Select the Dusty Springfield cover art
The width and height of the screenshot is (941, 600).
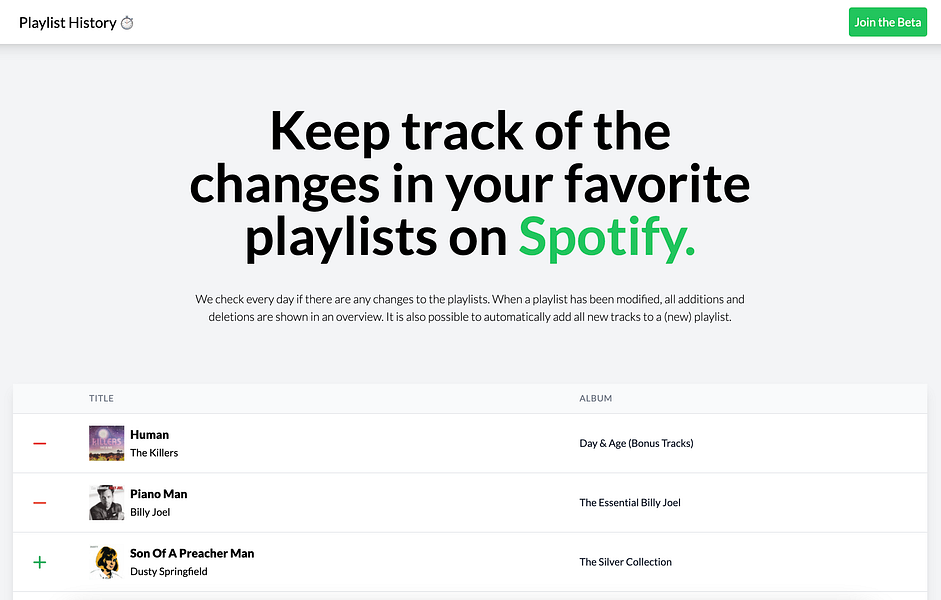pyautogui.click(x=105, y=562)
